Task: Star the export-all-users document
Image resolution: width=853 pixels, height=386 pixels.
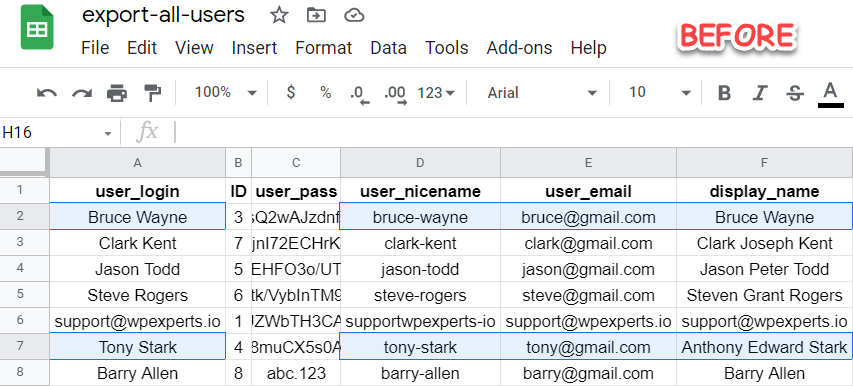Action: [279, 15]
